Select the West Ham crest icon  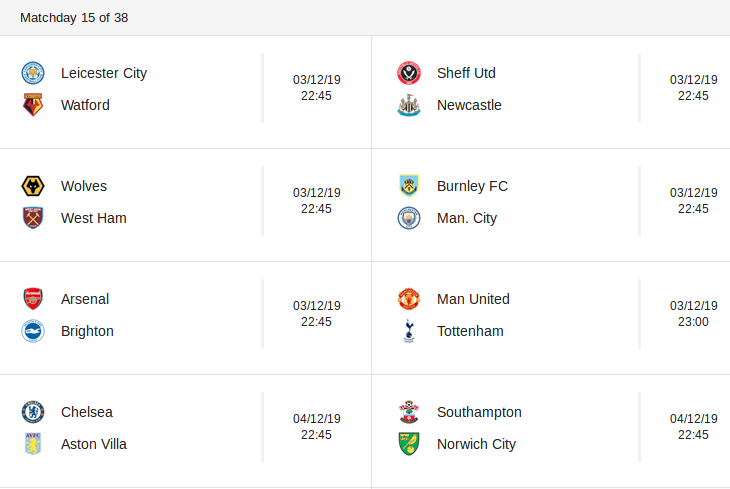point(33,218)
